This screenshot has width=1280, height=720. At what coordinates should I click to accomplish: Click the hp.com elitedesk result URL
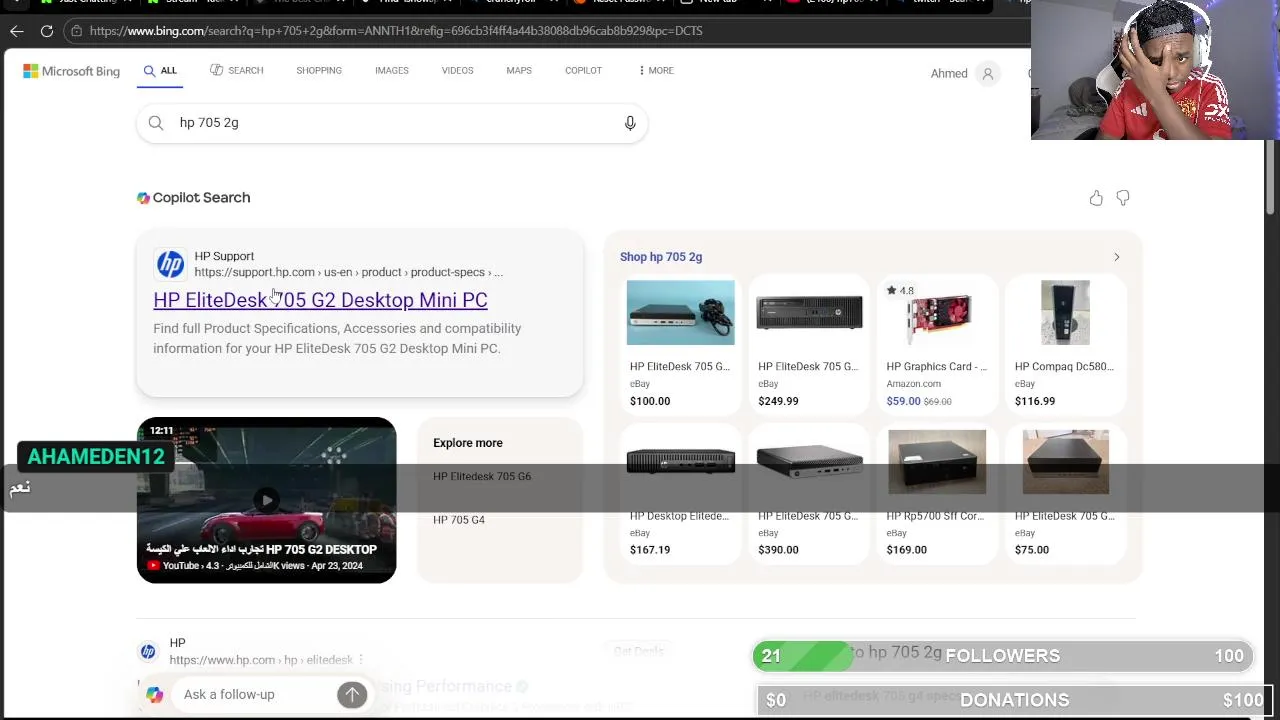(261, 660)
